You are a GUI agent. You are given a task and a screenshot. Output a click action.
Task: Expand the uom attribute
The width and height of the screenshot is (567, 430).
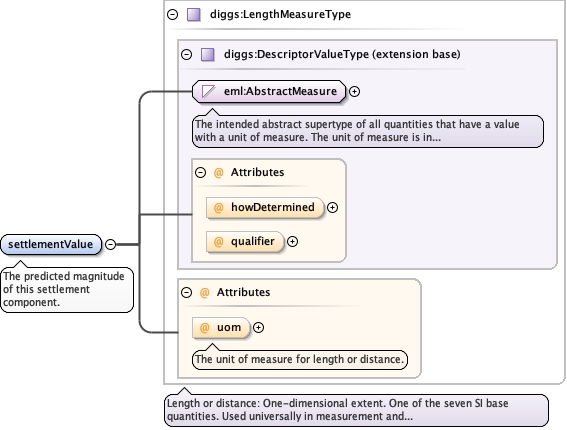pyautogui.click(x=258, y=328)
